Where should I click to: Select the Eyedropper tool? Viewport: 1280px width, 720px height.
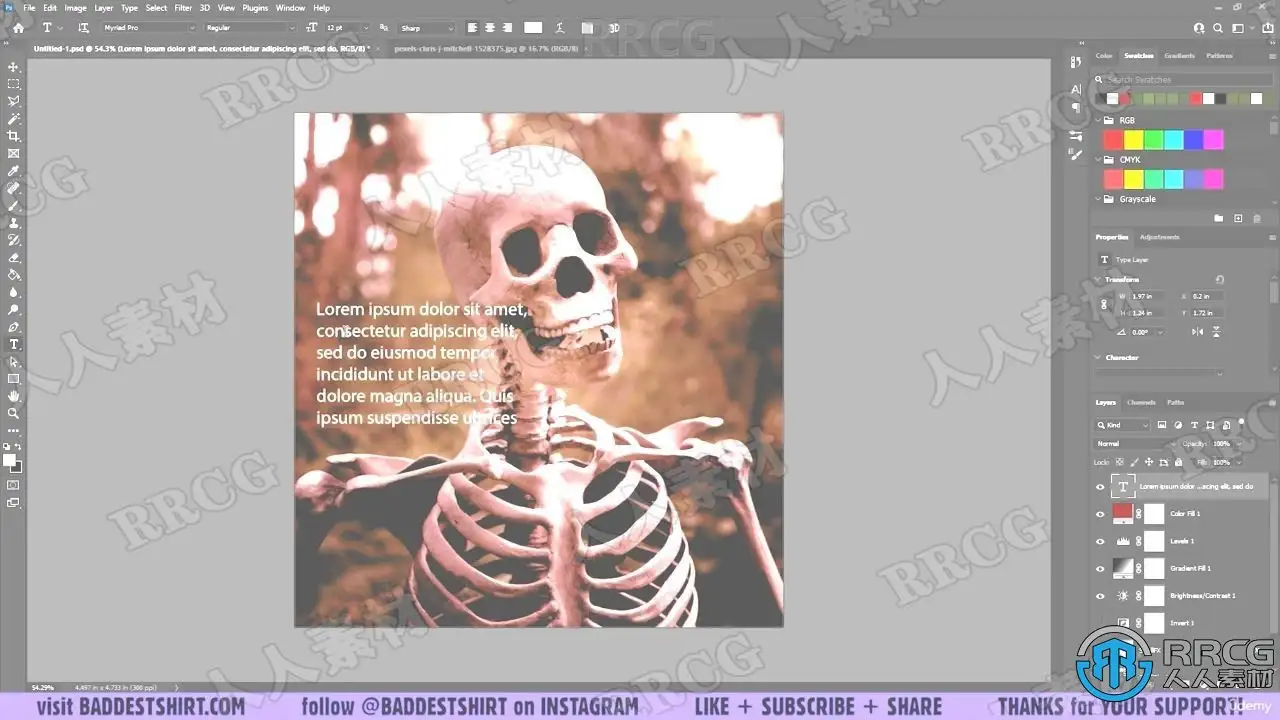click(x=14, y=171)
